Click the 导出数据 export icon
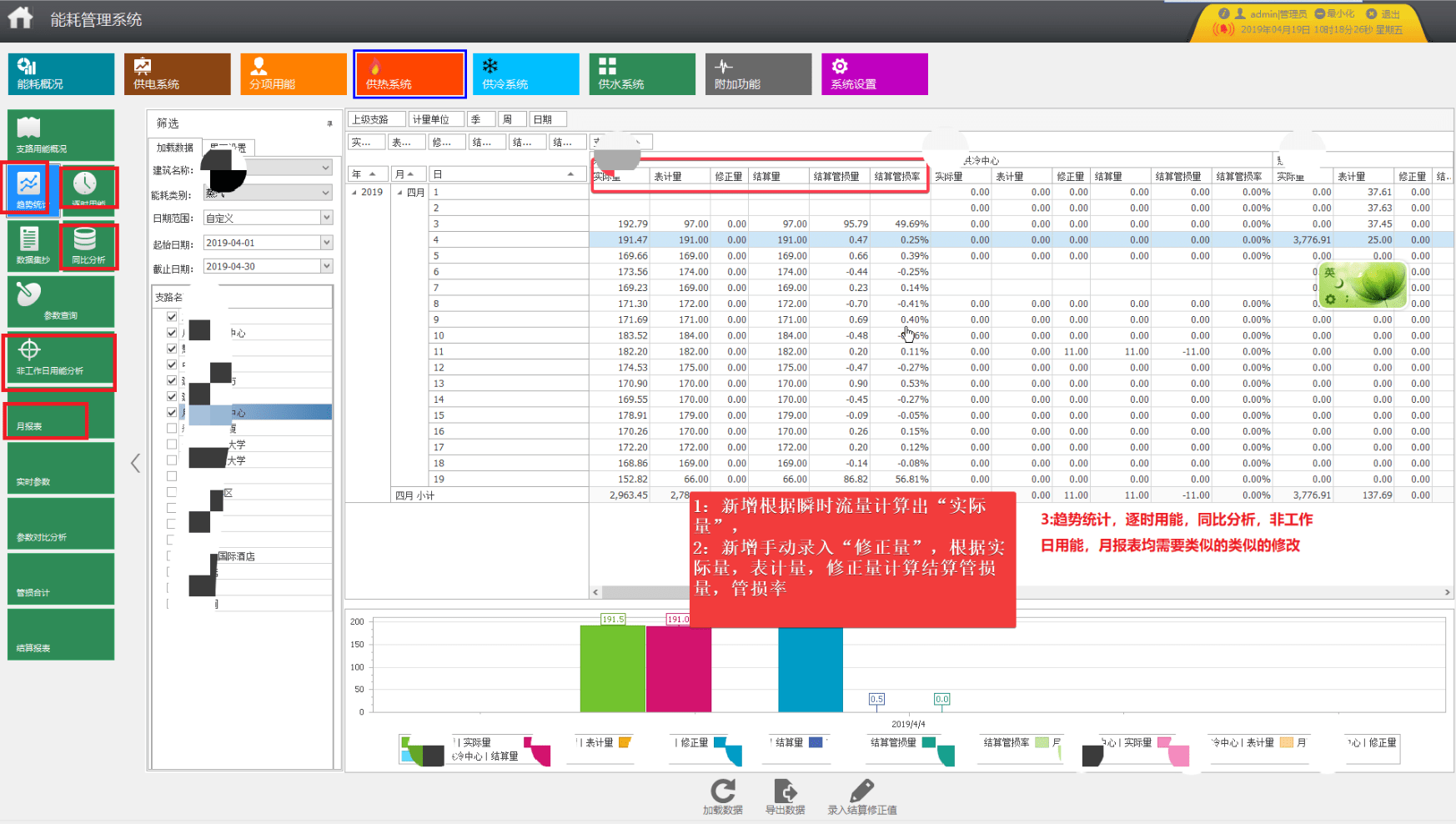 point(785,796)
